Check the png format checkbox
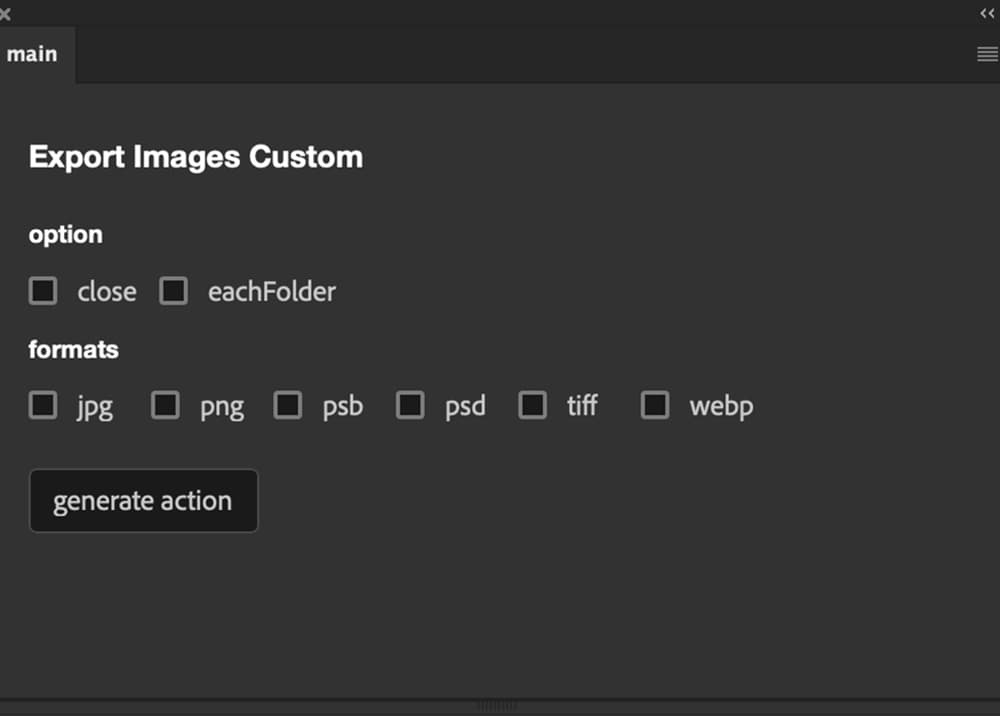This screenshot has height=716, width=1000. (165, 405)
